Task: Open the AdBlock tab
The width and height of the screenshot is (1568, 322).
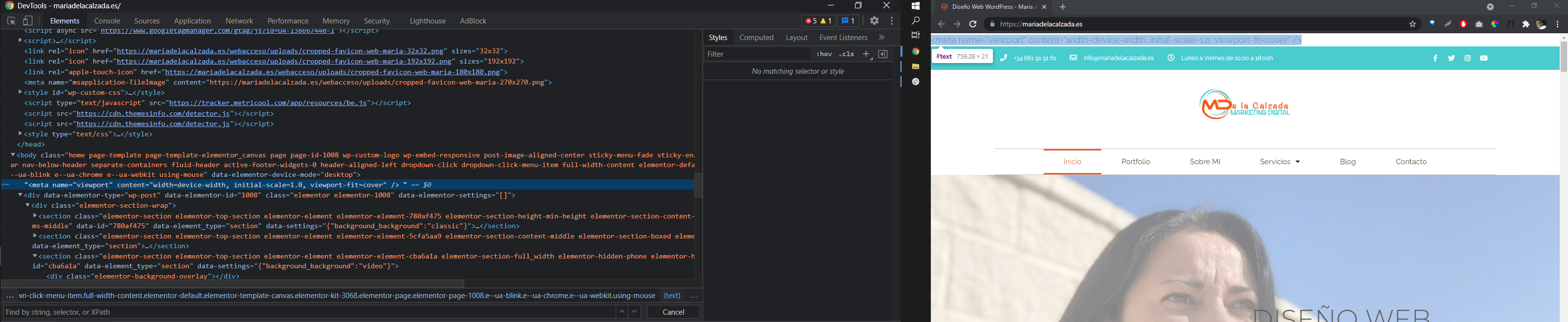Action: pyautogui.click(x=473, y=21)
